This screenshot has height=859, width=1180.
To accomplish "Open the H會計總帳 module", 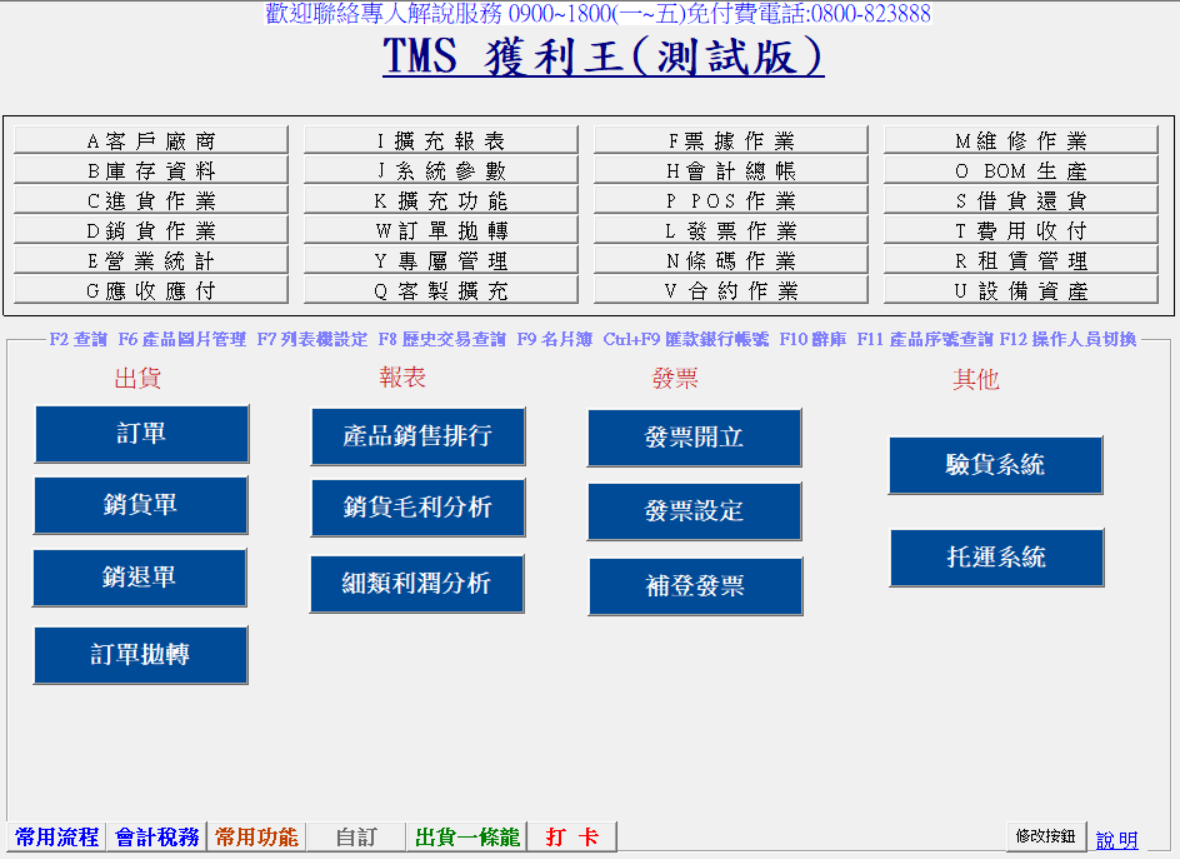I will pyautogui.click(x=731, y=171).
